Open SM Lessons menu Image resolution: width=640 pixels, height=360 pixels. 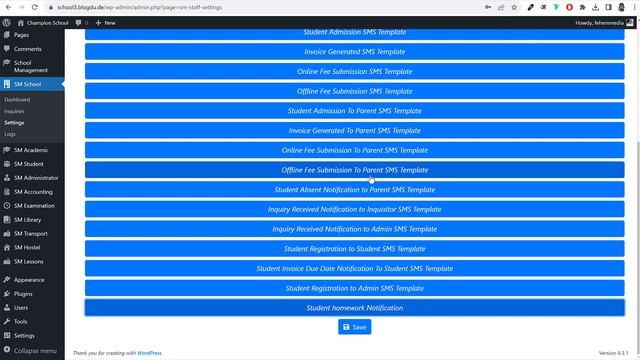(x=32, y=261)
